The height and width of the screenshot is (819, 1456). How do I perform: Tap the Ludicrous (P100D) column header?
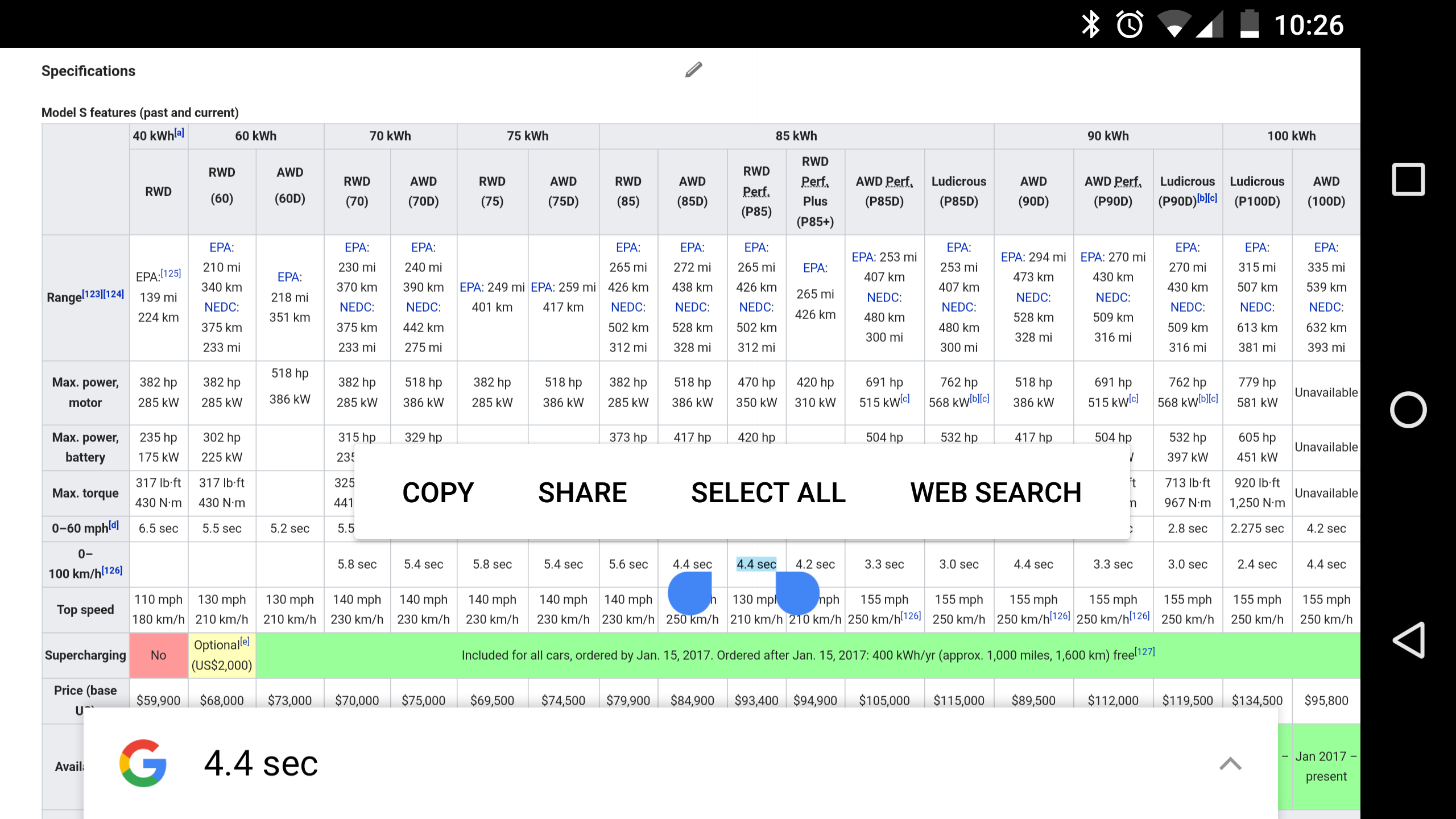coord(1257,192)
